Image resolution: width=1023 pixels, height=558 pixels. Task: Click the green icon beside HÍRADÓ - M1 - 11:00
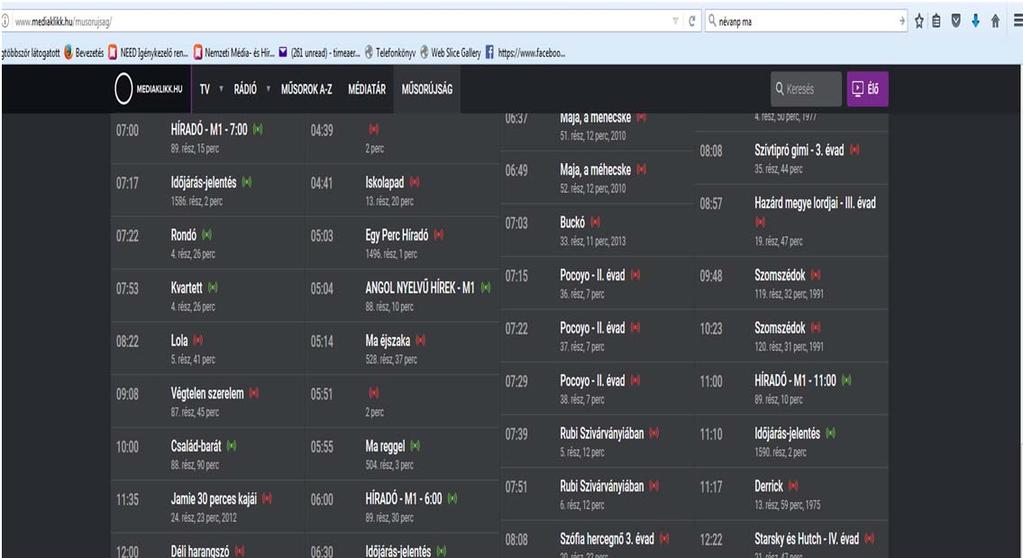point(846,380)
